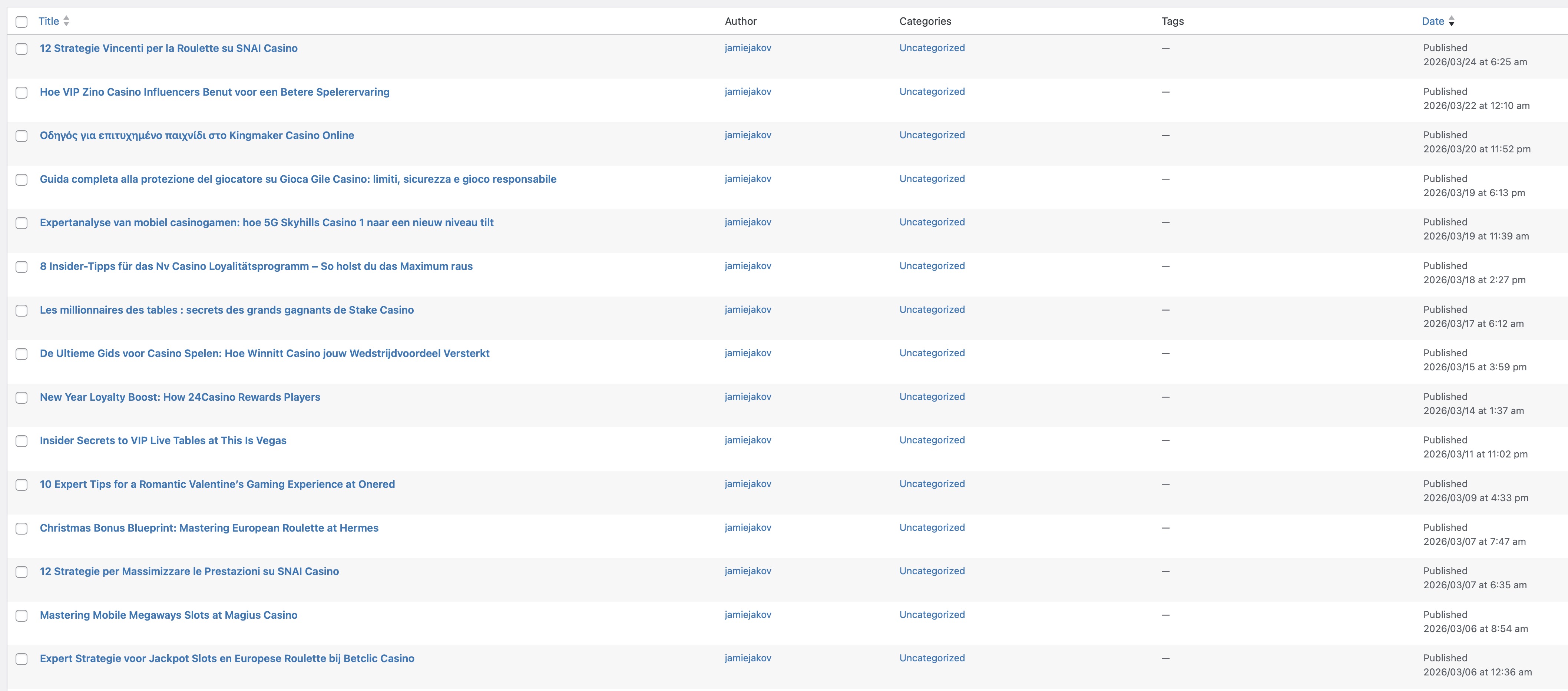Click the Title column sort arrows icon
1568x691 pixels.
66,21
